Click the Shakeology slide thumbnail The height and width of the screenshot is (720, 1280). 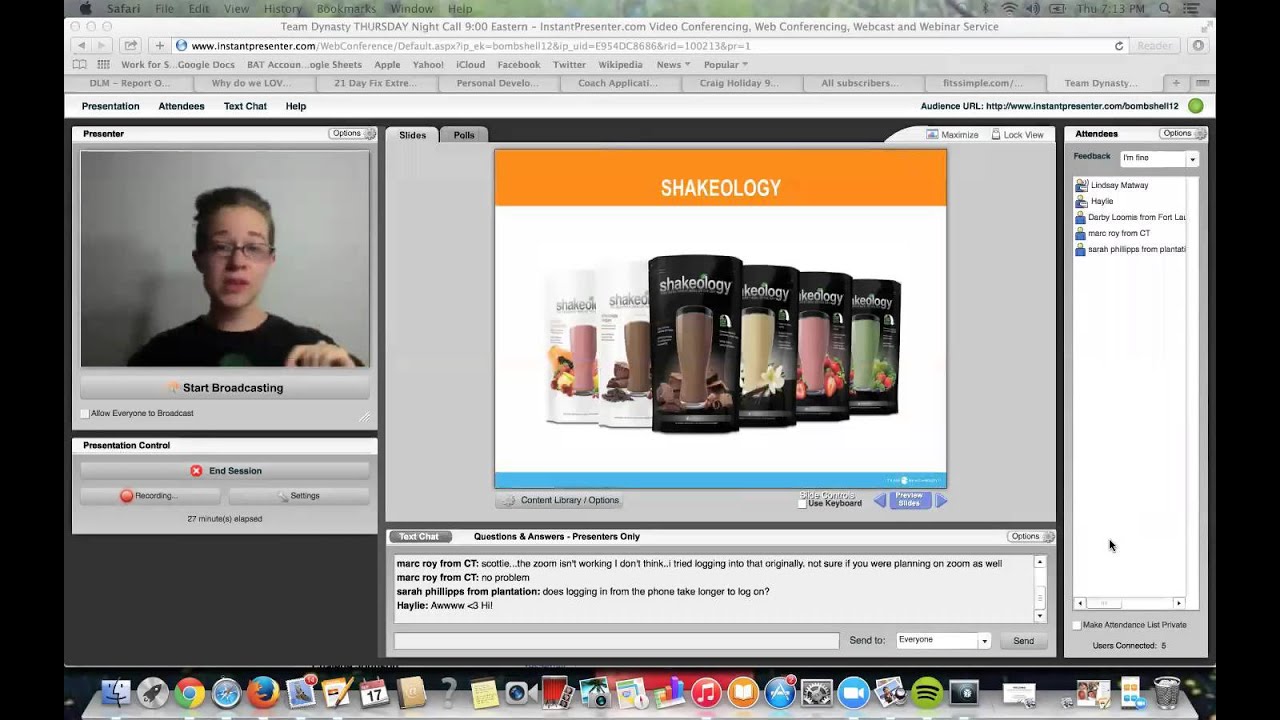[x=720, y=318]
